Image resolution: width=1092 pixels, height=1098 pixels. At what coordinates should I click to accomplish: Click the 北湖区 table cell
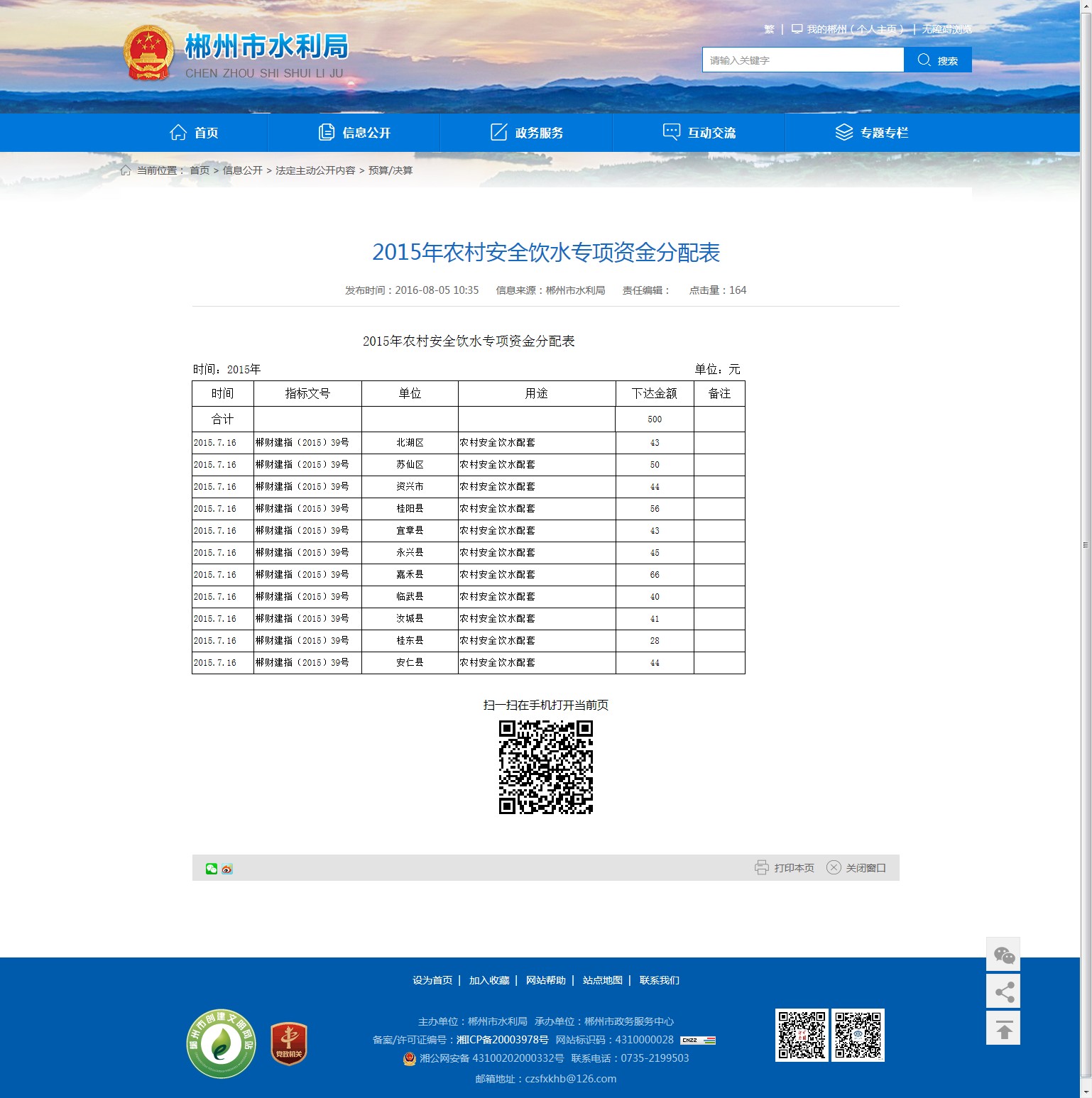point(410,443)
